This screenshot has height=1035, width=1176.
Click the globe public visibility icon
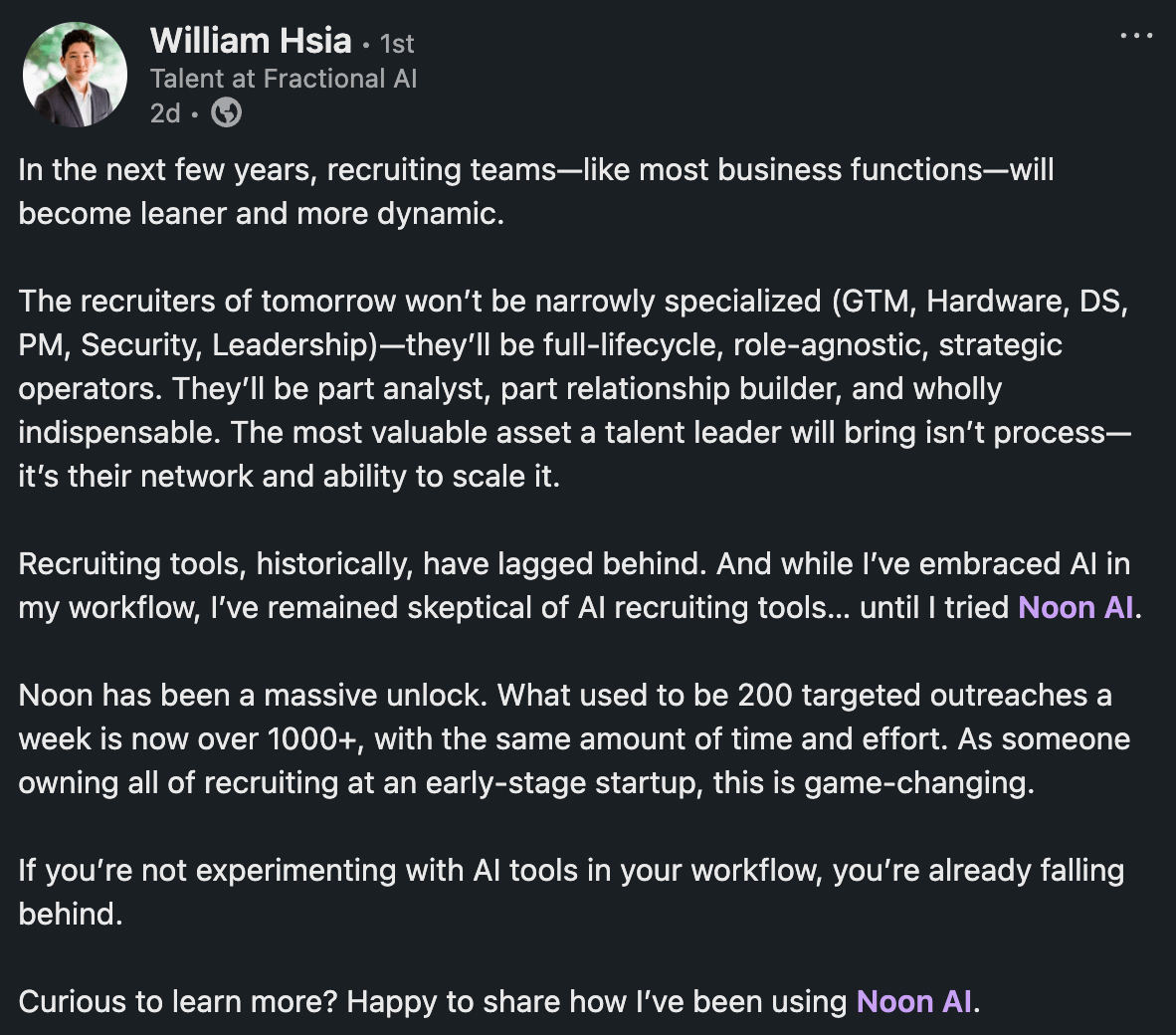(x=227, y=113)
